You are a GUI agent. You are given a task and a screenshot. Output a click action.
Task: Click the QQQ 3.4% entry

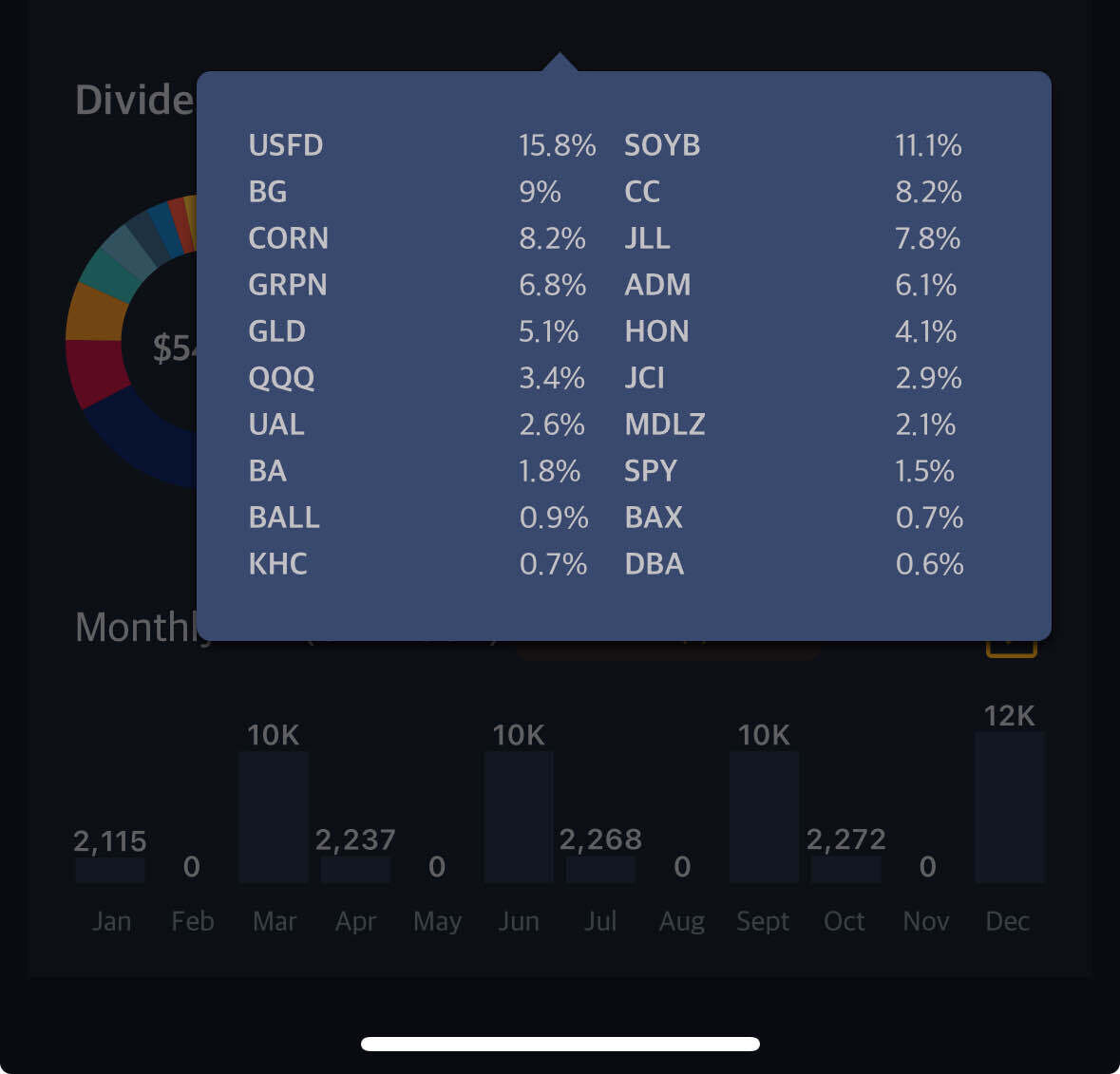(418, 378)
